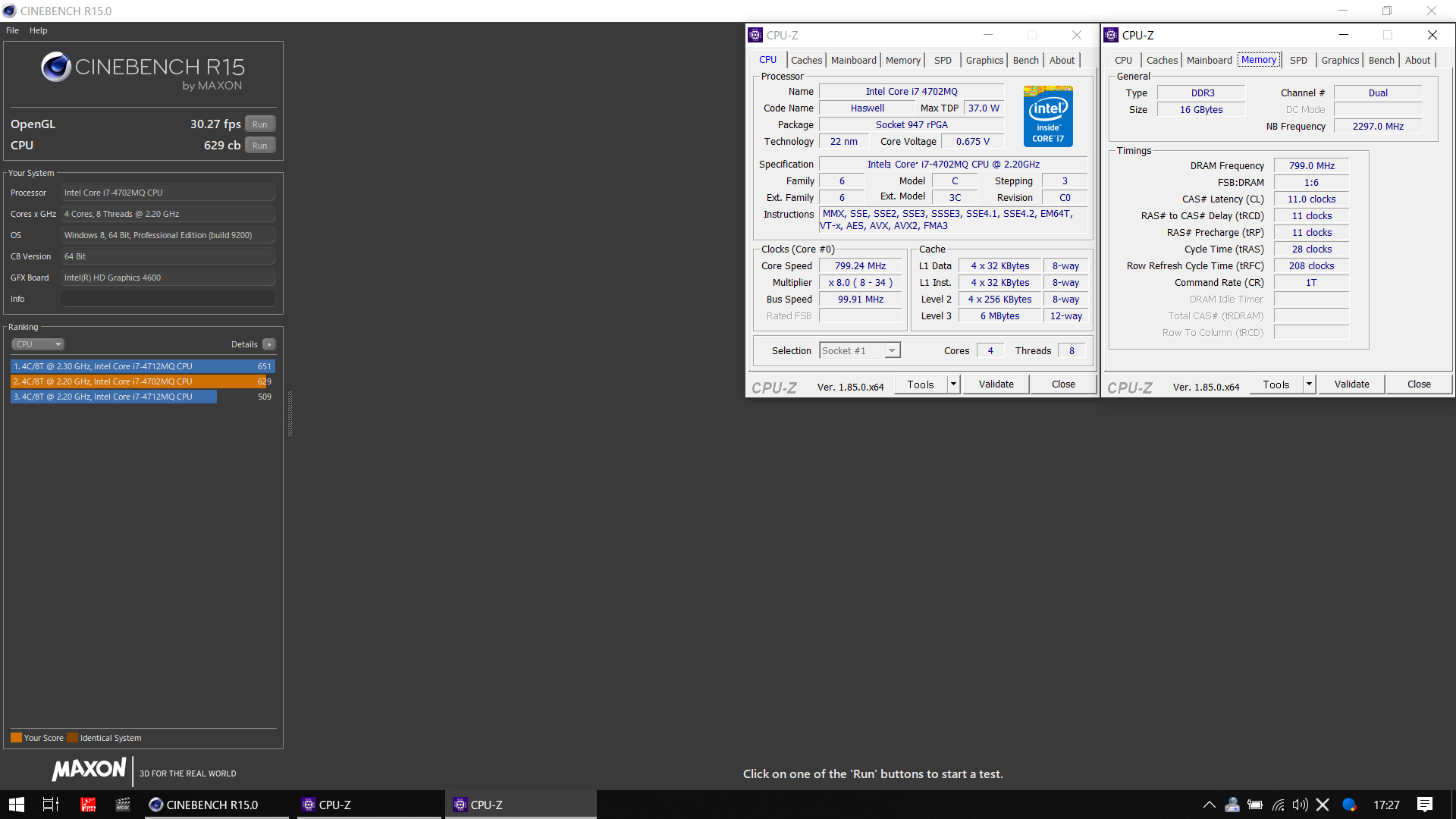Click Validate in CPU-Z processor window
The width and height of the screenshot is (1456, 819).
pyautogui.click(x=996, y=384)
